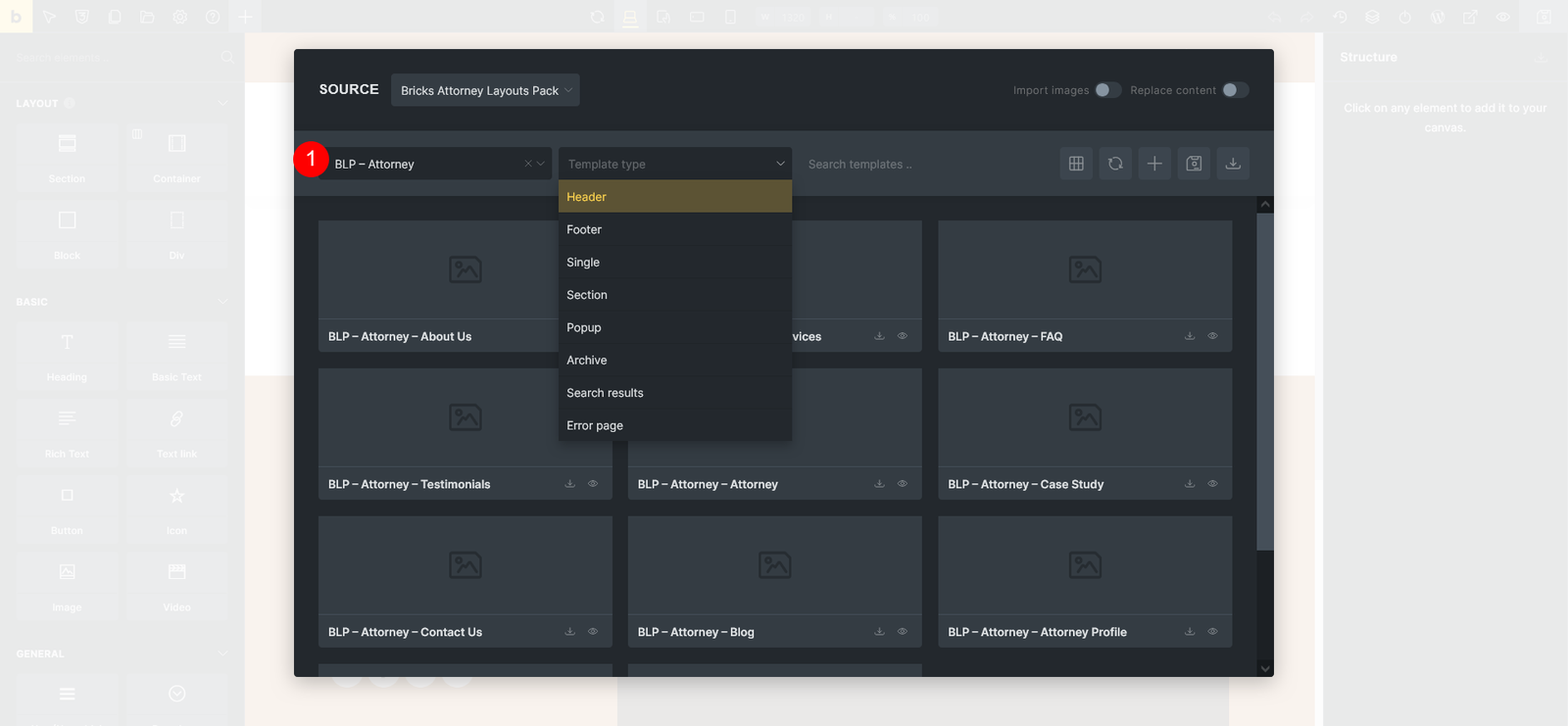Enable the Import images switch

[1107, 90]
